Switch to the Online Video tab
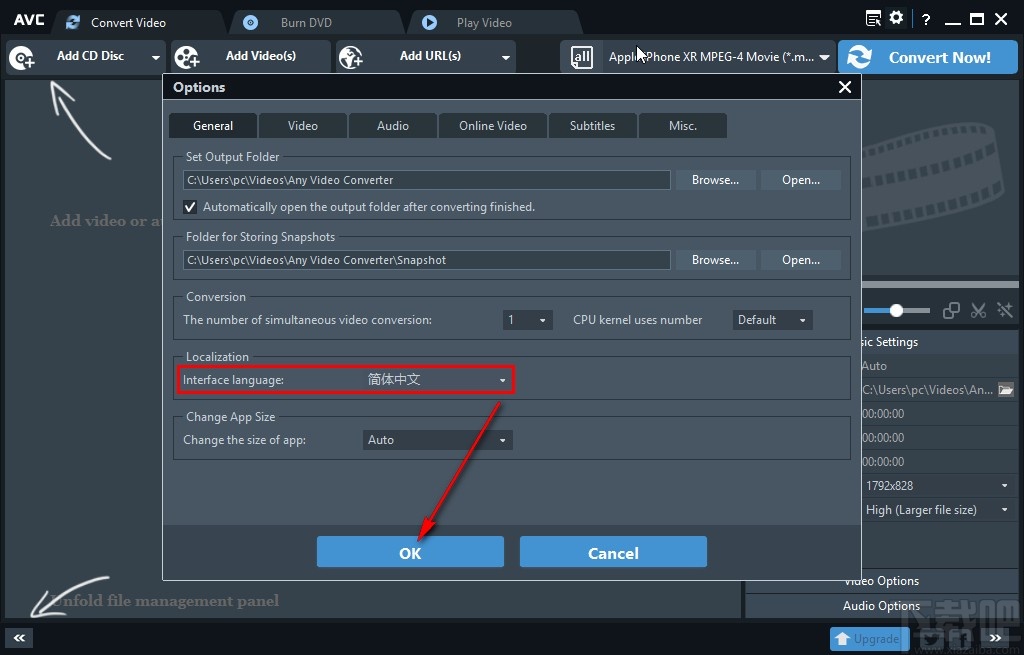The height and width of the screenshot is (655, 1024). tap(492, 126)
